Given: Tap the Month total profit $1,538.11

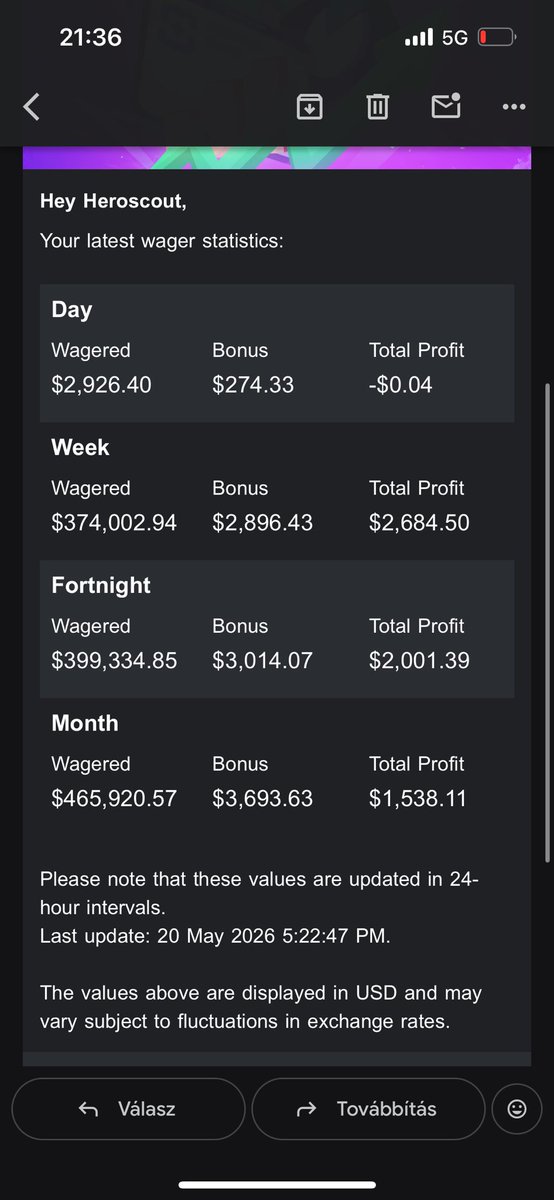Looking at the screenshot, I should 418,799.
